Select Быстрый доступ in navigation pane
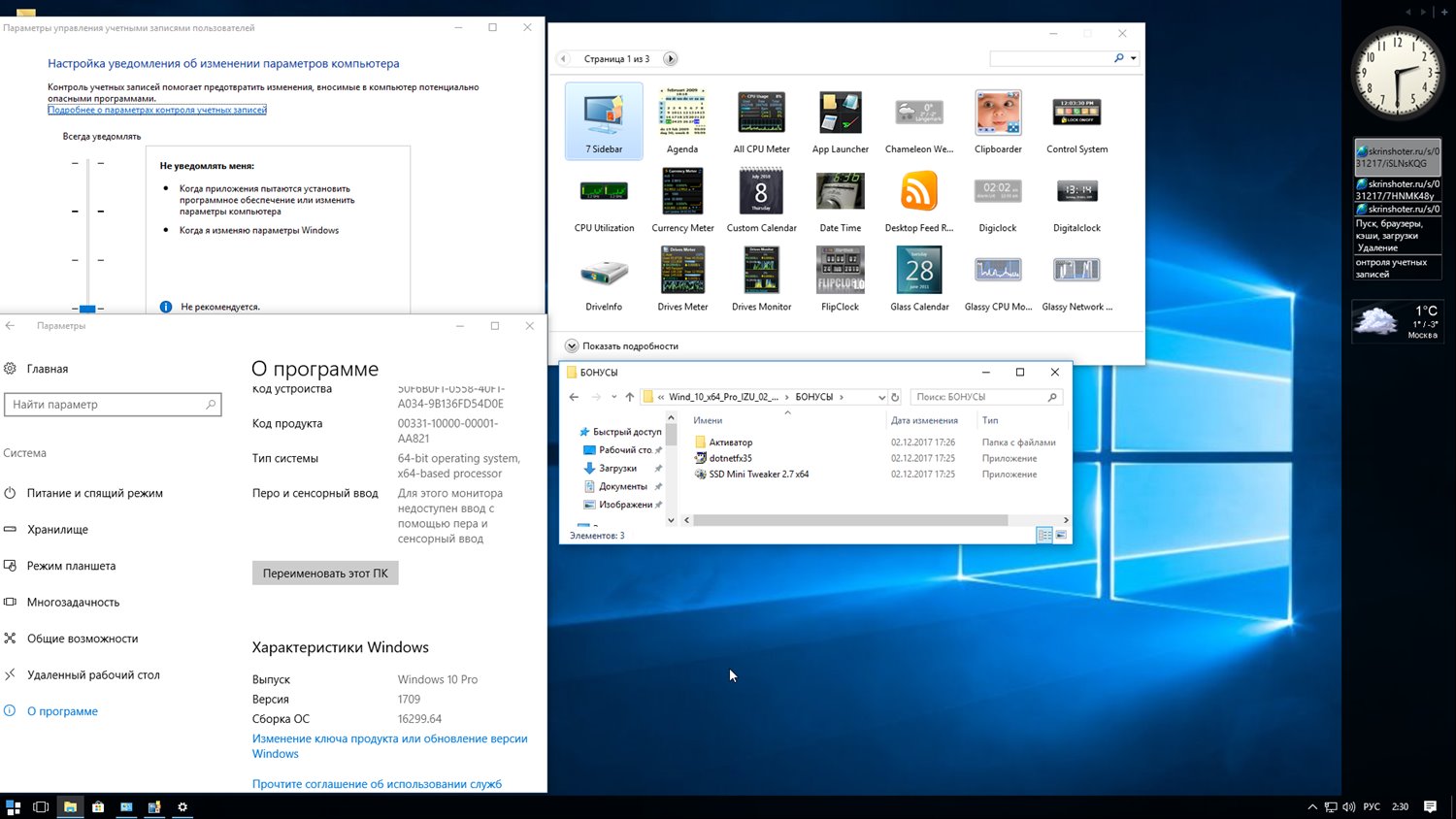The image size is (1456, 819). coord(620,432)
